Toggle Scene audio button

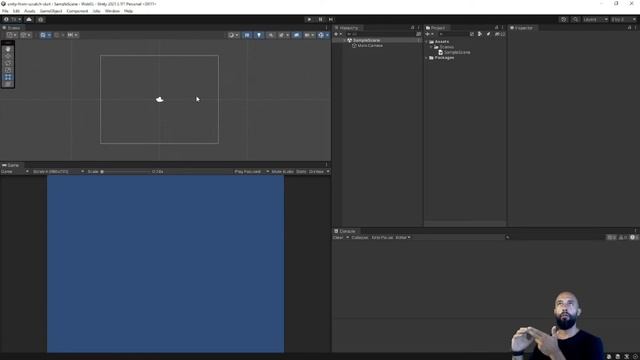tap(271, 35)
